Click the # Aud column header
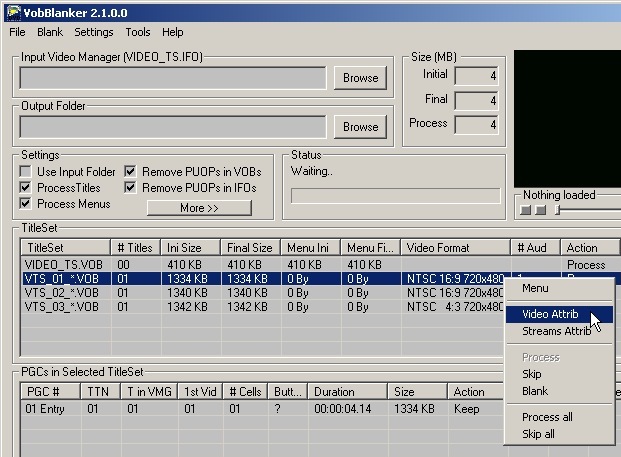This screenshot has width=621, height=457. [x=535, y=248]
